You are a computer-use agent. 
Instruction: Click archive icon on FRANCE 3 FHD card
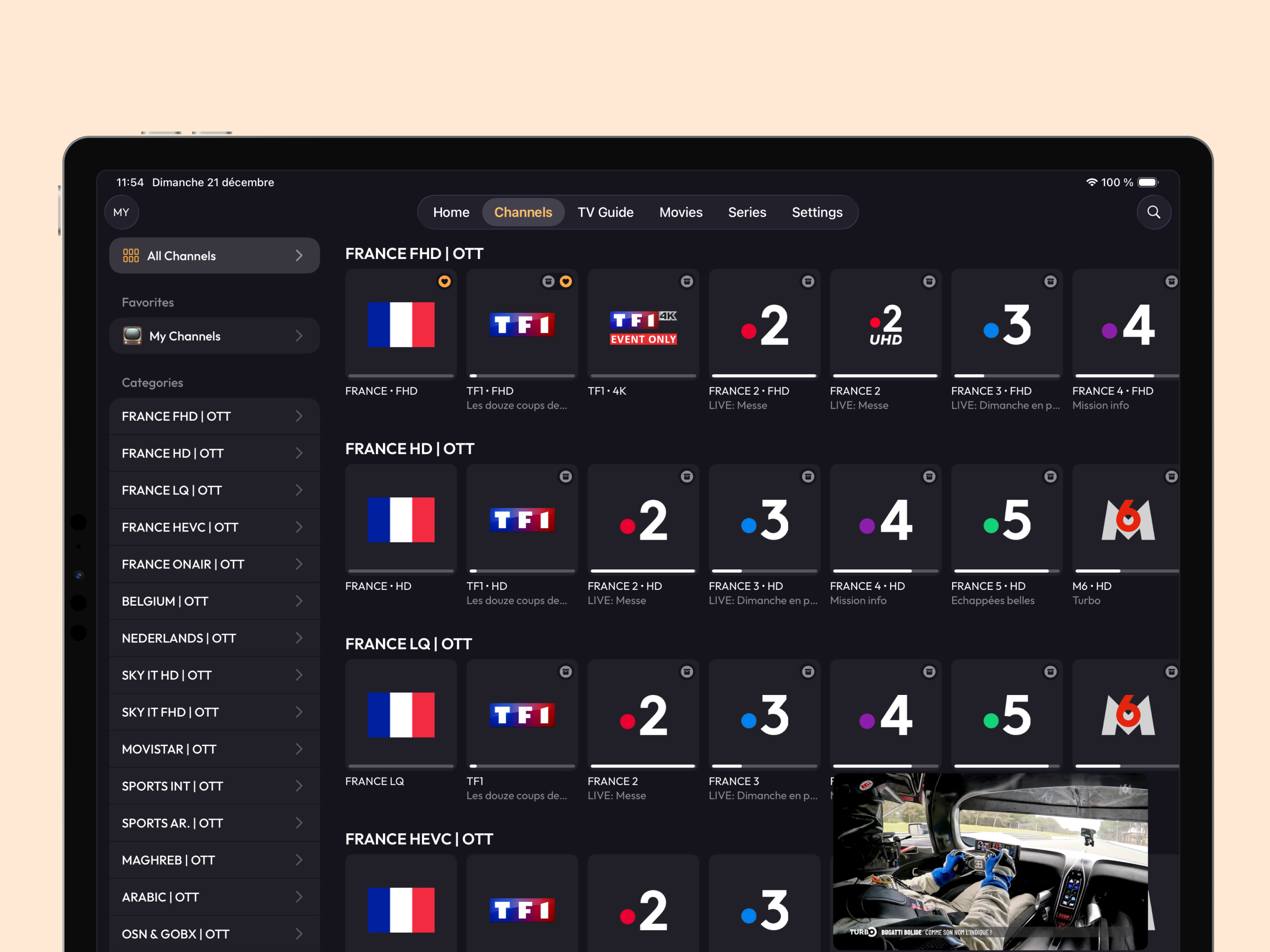[x=1050, y=281]
